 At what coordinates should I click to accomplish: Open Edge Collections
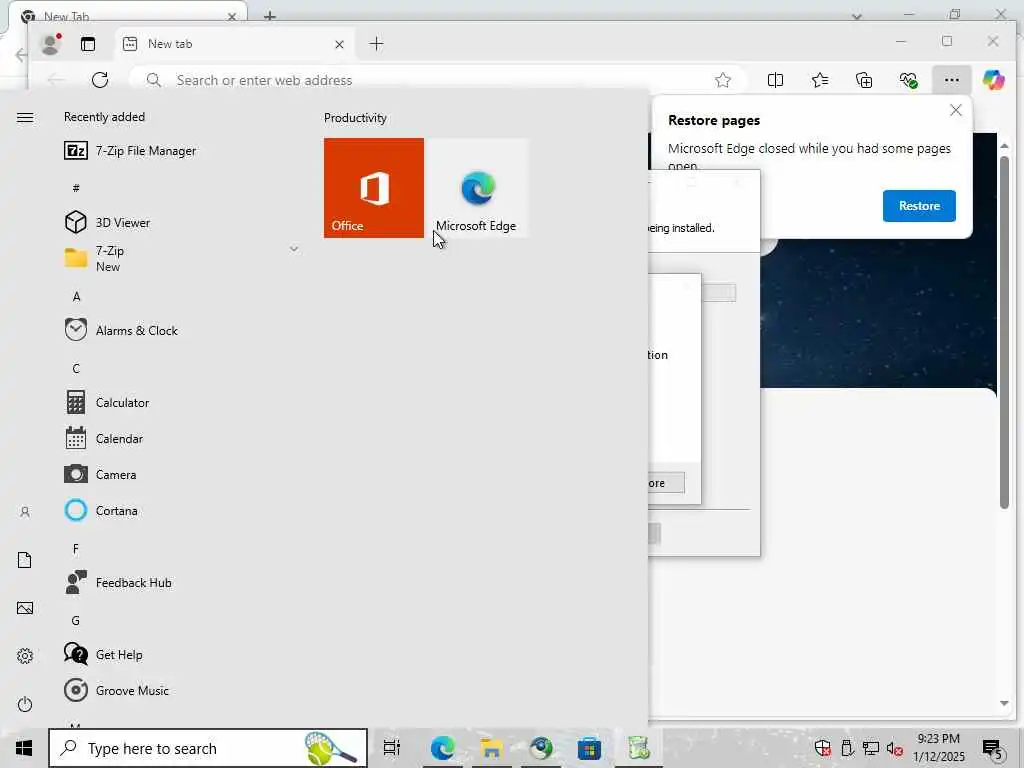click(x=864, y=80)
